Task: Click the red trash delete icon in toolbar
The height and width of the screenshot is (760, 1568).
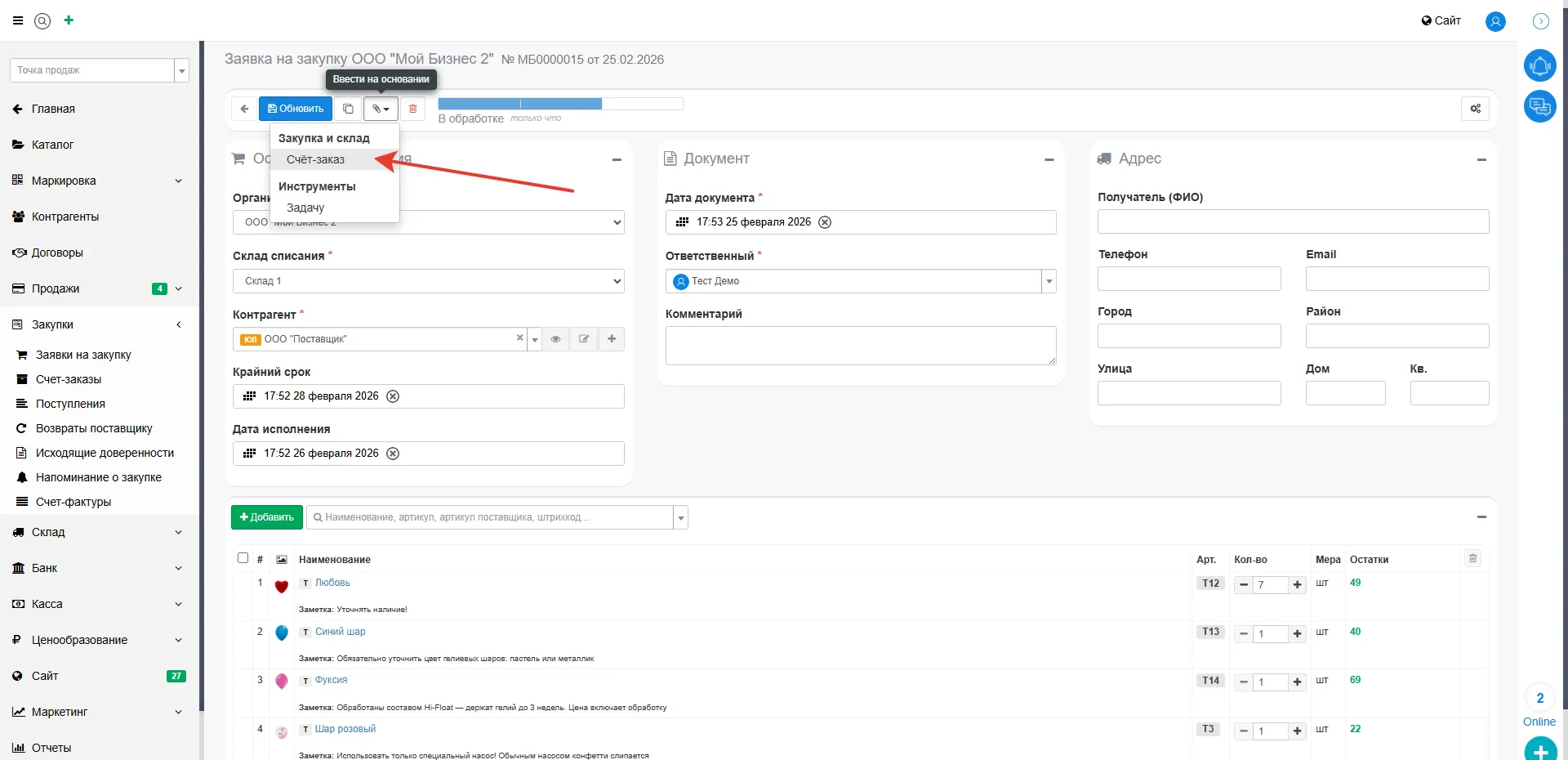Action: pyautogui.click(x=412, y=109)
